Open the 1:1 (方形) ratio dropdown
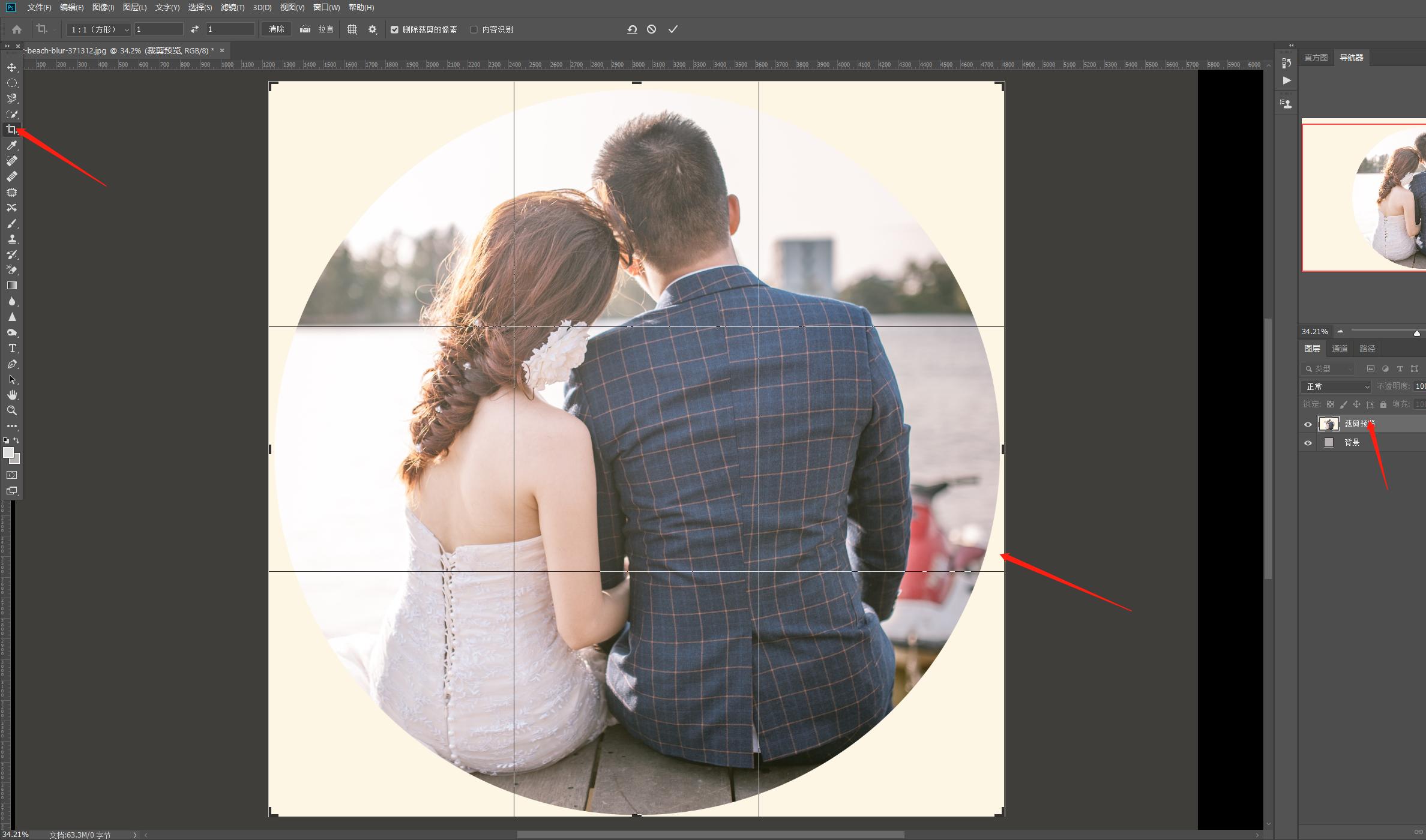Image resolution: width=1426 pixels, height=840 pixels. [98, 29]
